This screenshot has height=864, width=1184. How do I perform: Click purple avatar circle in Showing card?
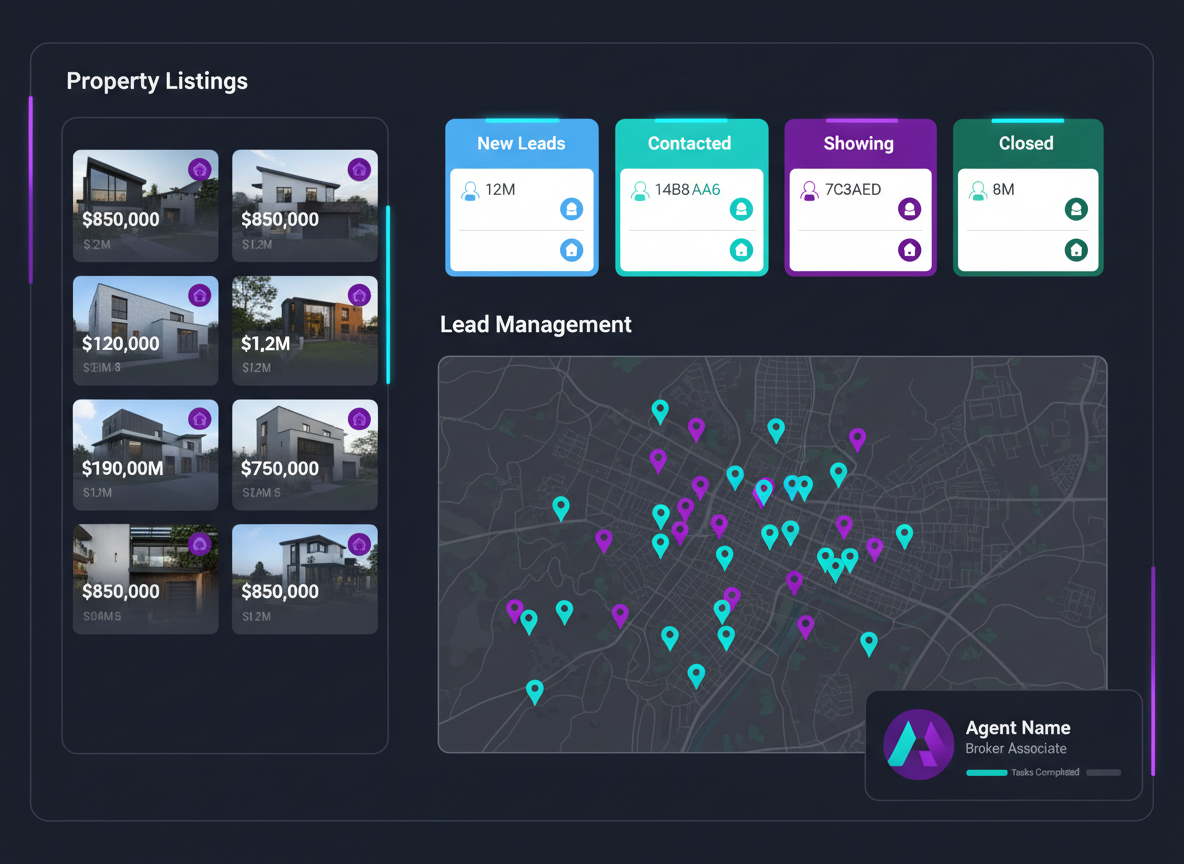point(910,209)
